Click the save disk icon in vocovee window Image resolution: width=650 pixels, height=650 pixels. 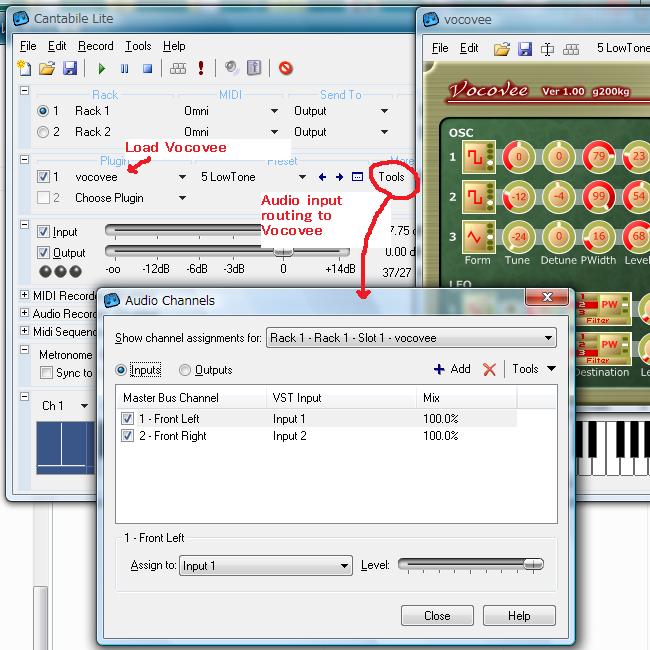click(x=525, y=49)
